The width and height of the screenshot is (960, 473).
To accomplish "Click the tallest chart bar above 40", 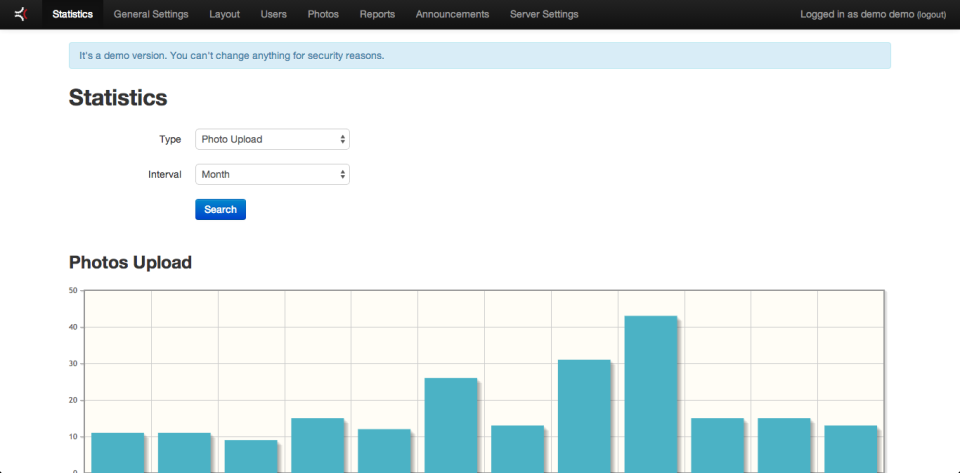I will pos(651,394).
